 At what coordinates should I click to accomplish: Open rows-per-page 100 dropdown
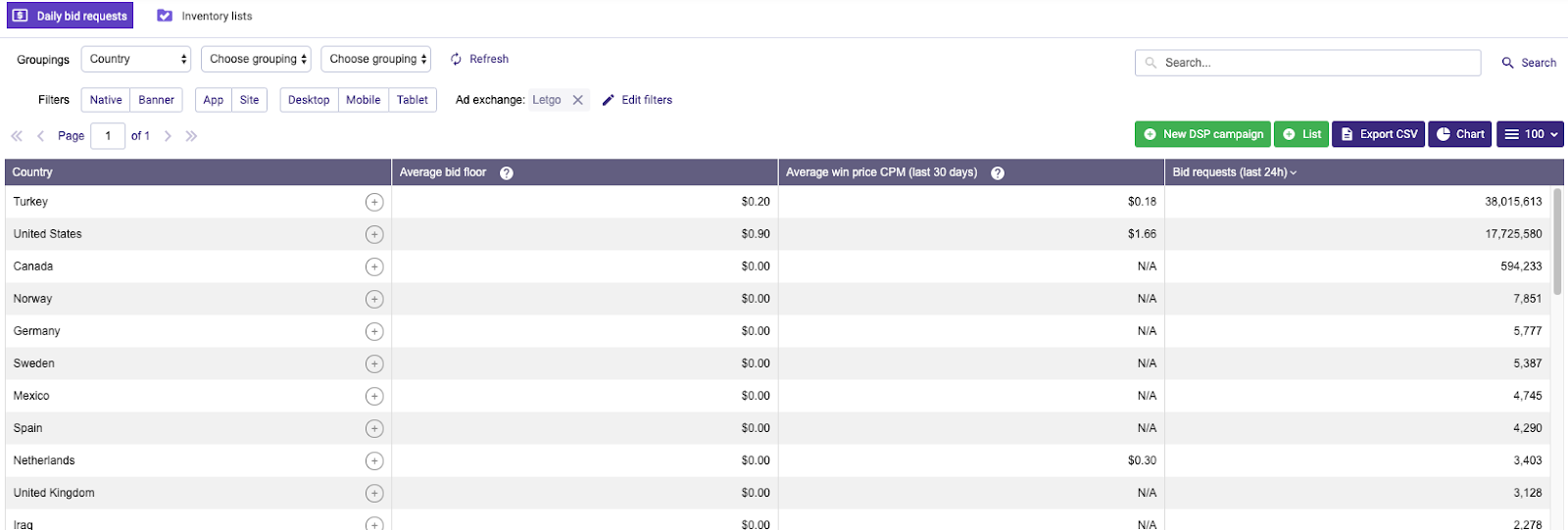pos(1530,134)
